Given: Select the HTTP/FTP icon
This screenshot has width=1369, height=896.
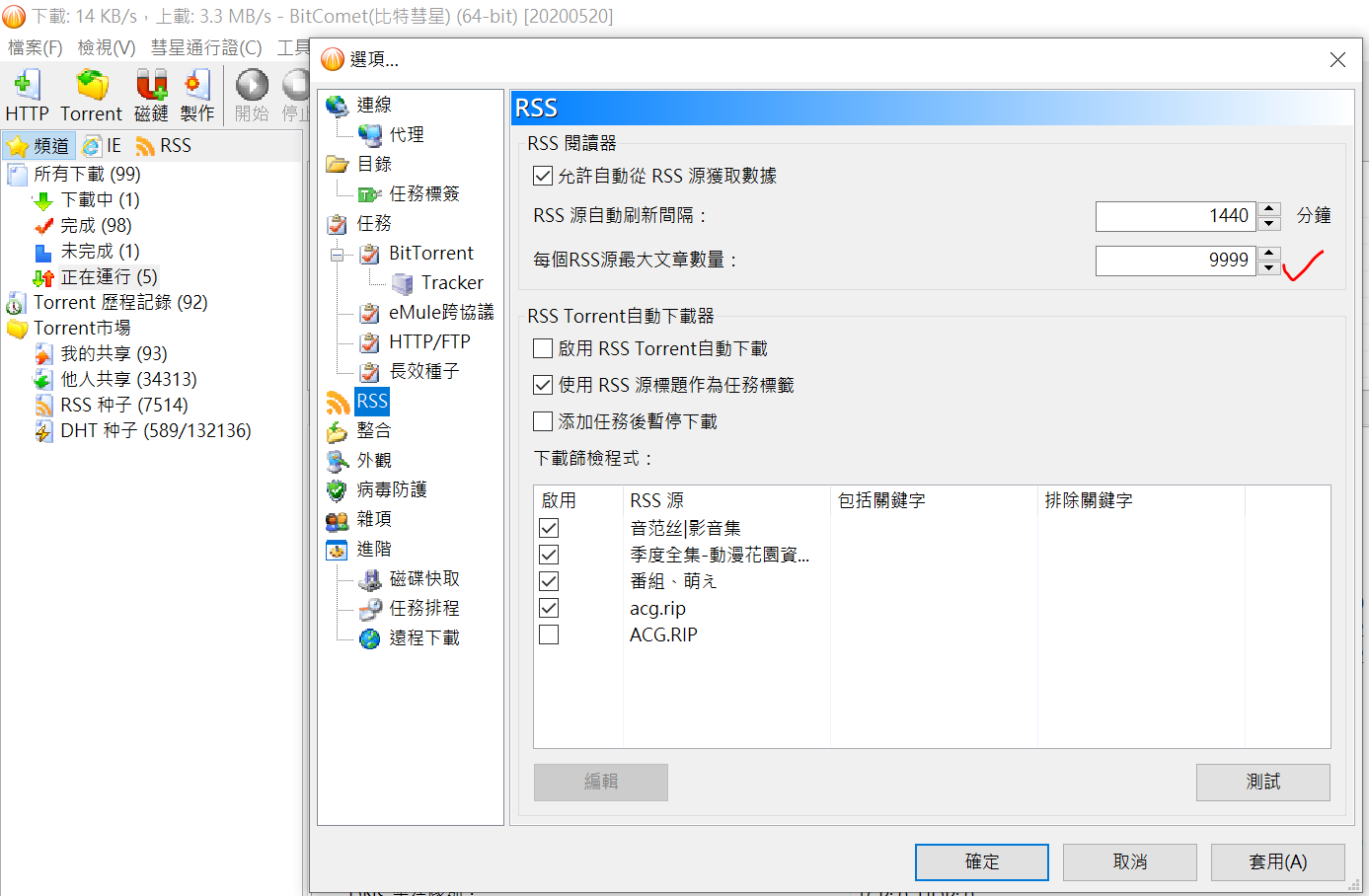Looking at the screenshot, I should point(370,342).
